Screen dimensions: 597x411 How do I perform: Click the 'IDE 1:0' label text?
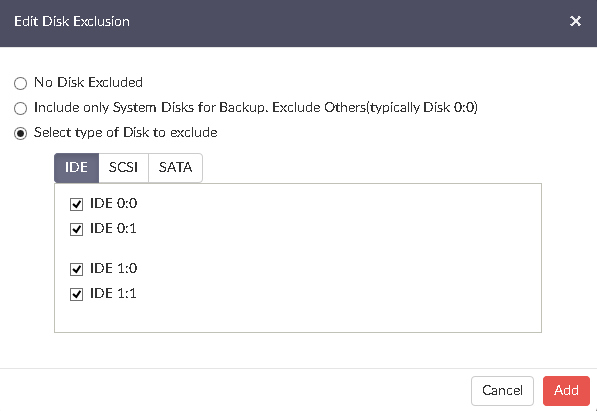[x=113, y=269]
